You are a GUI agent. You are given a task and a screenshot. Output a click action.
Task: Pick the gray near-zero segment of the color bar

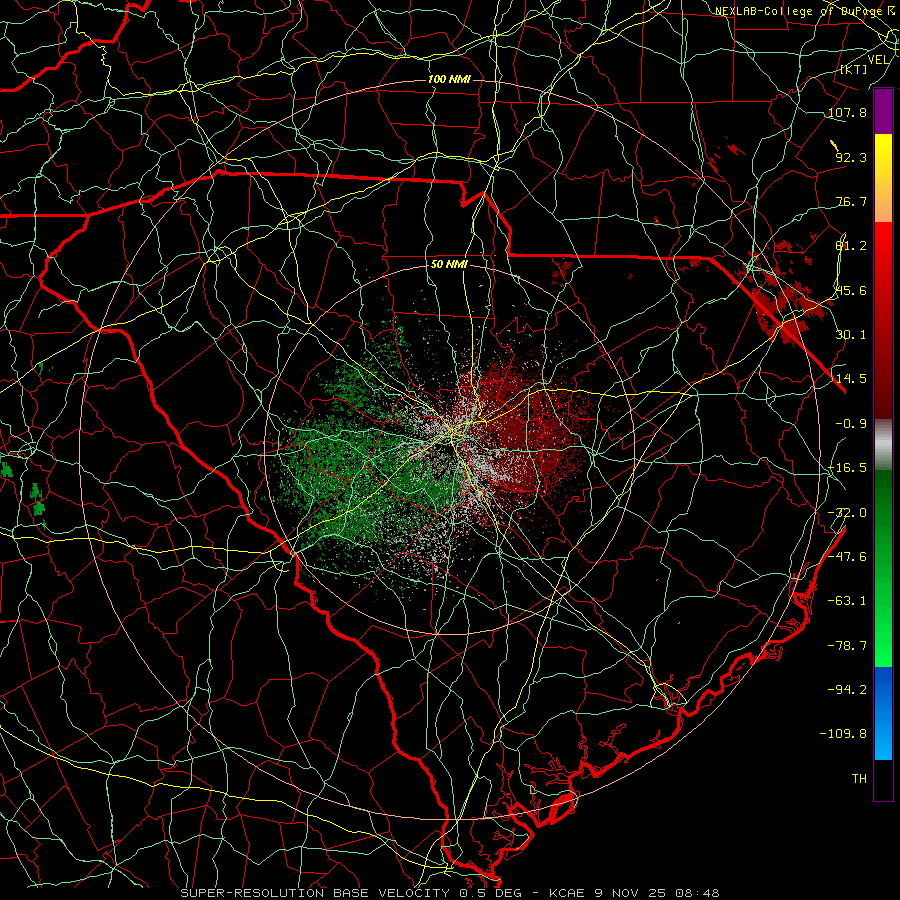point(883,445)
